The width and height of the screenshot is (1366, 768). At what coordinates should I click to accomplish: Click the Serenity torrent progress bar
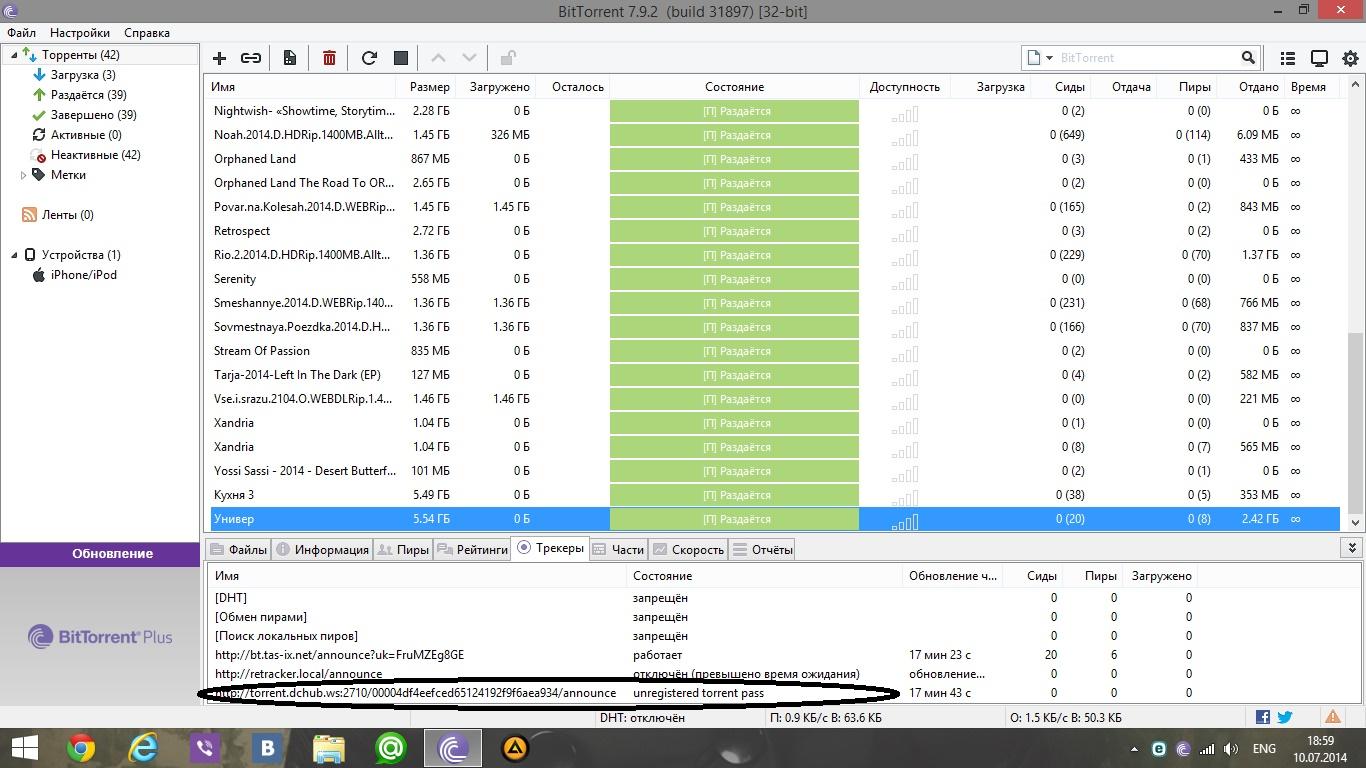(x=734, y=279)
